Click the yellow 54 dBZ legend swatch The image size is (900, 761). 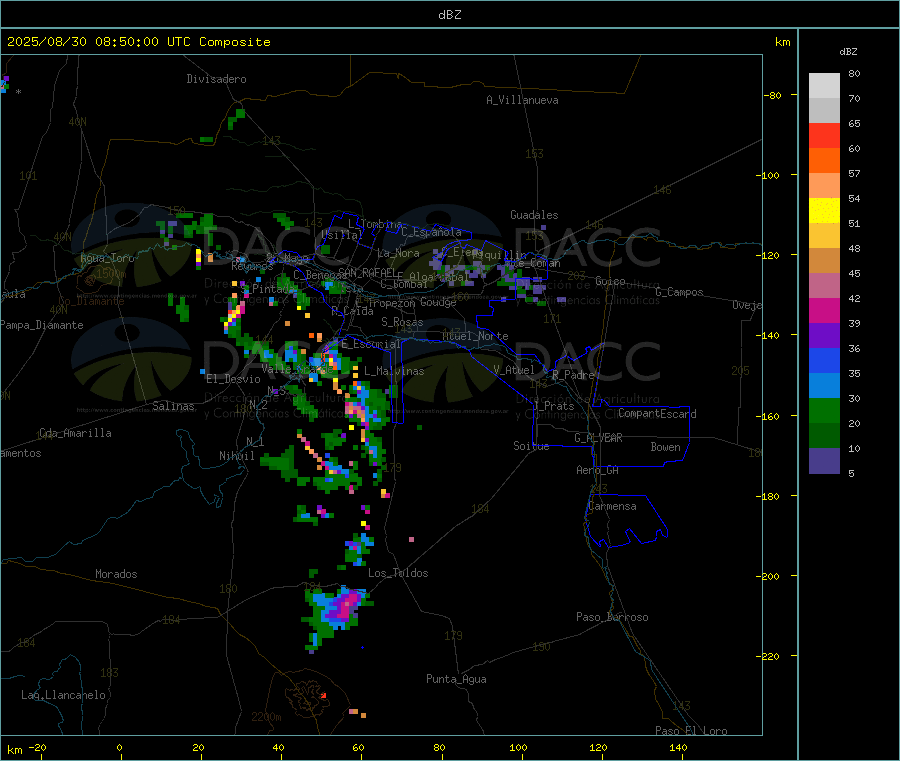point(824,211)
